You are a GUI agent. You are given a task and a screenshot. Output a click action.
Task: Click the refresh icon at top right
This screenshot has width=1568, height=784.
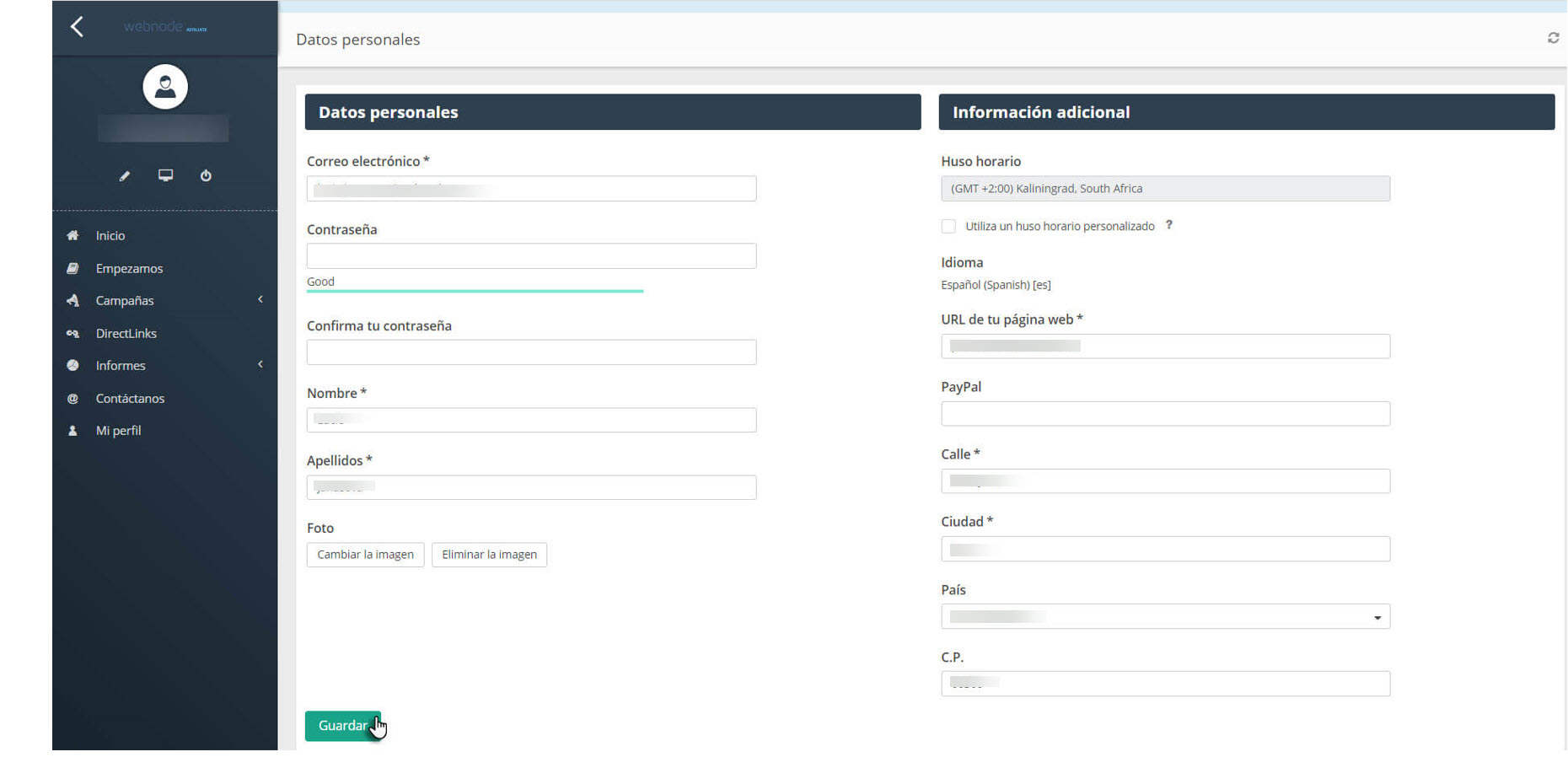tap(1553, 38)
